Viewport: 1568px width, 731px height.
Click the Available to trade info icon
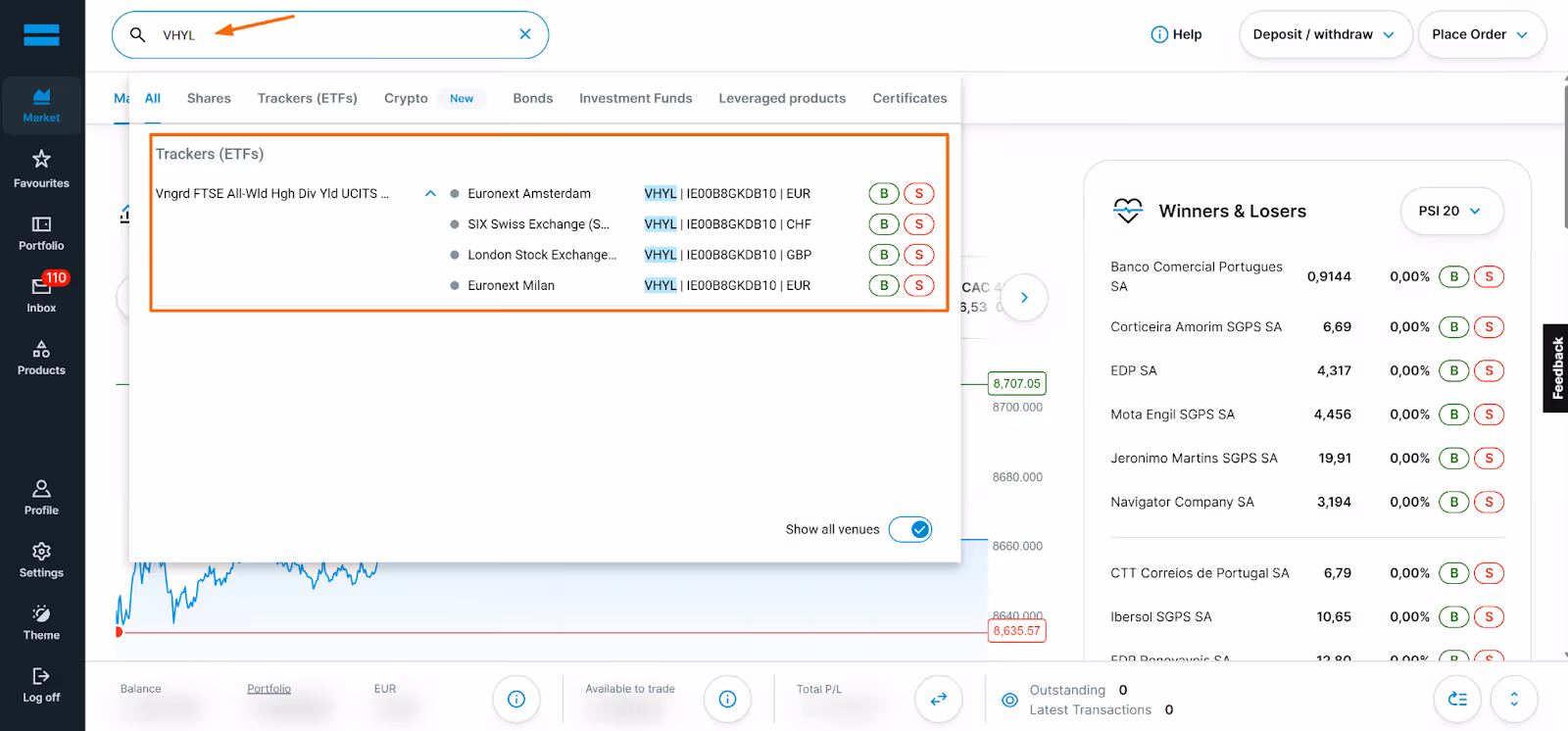pyautogui.click(x=727, y=699)
